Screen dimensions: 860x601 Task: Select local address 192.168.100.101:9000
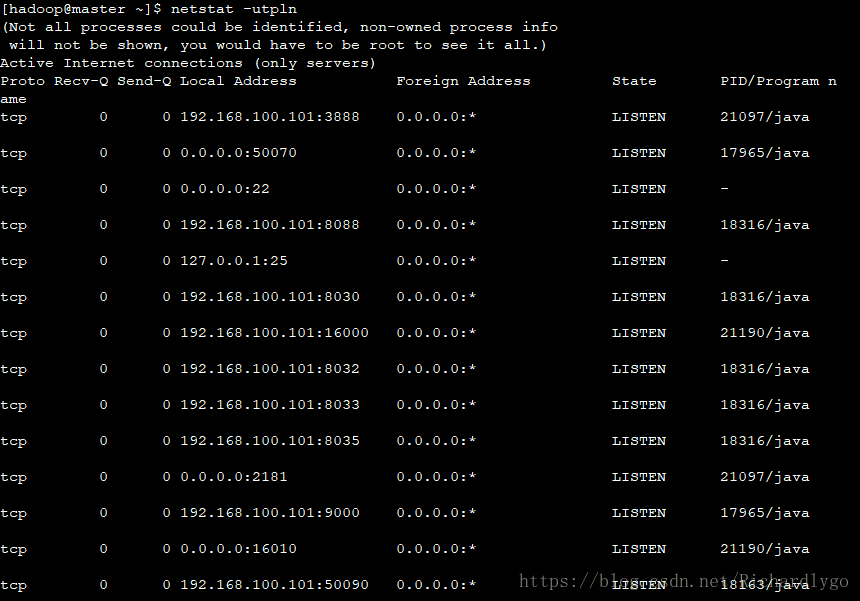(270, 513)
